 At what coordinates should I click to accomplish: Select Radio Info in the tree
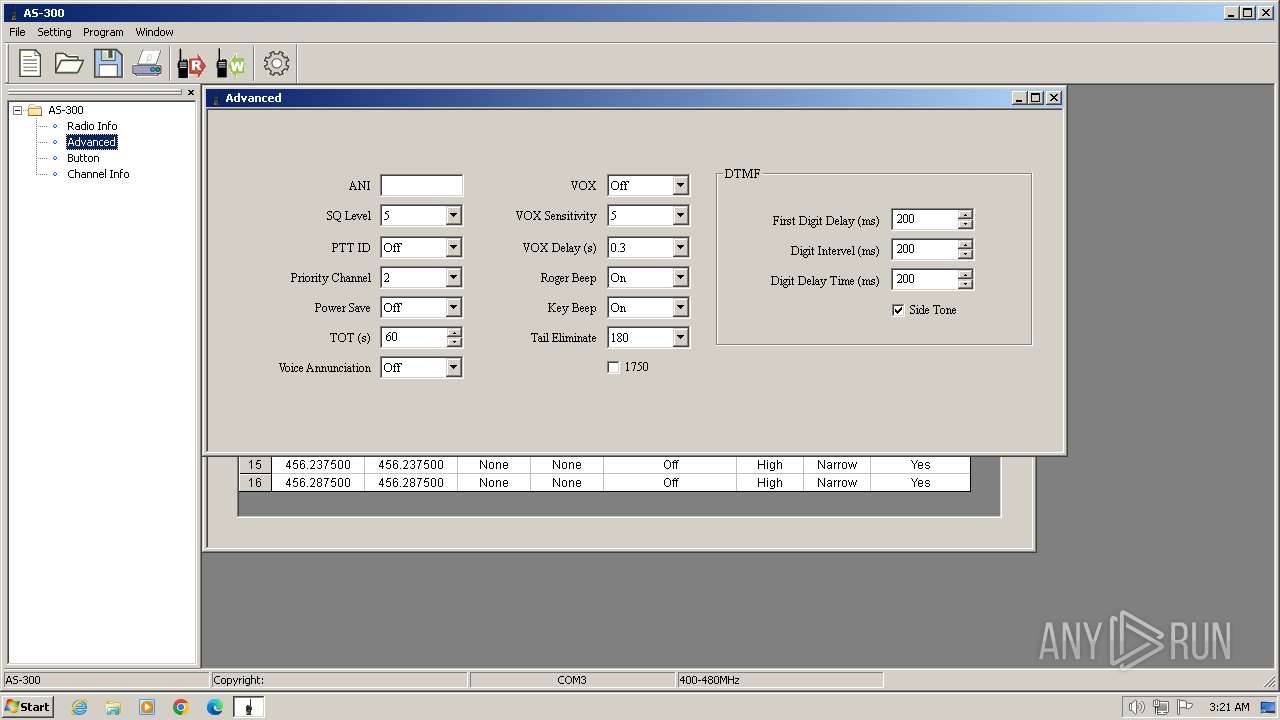[92, 126]
